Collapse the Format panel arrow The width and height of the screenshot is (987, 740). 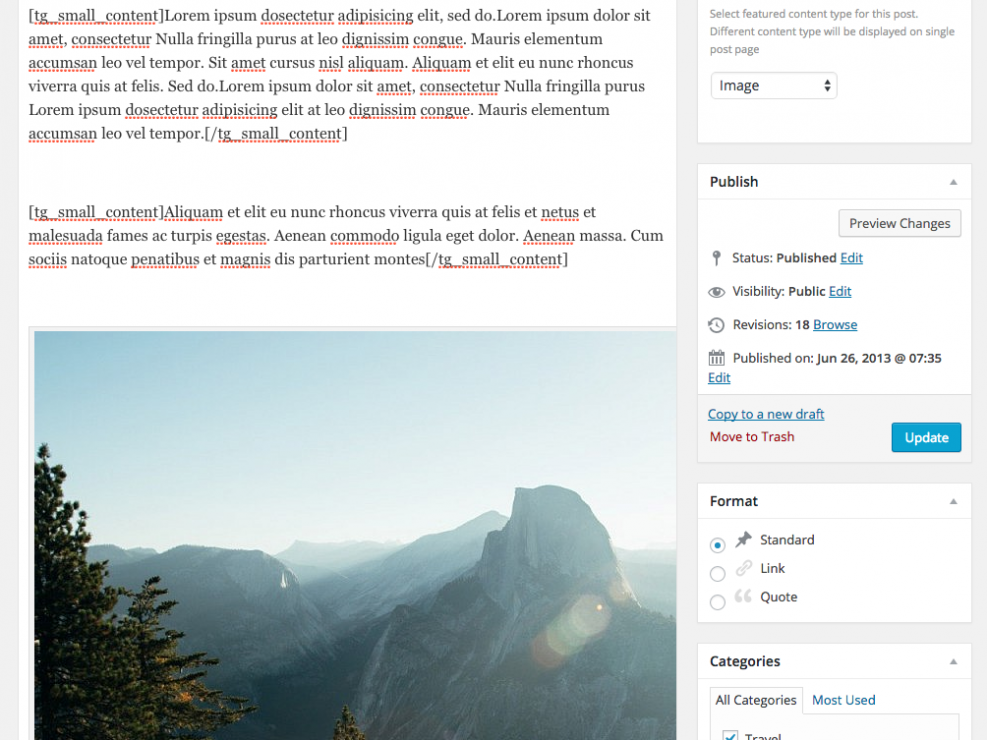[x=953, y=502]
